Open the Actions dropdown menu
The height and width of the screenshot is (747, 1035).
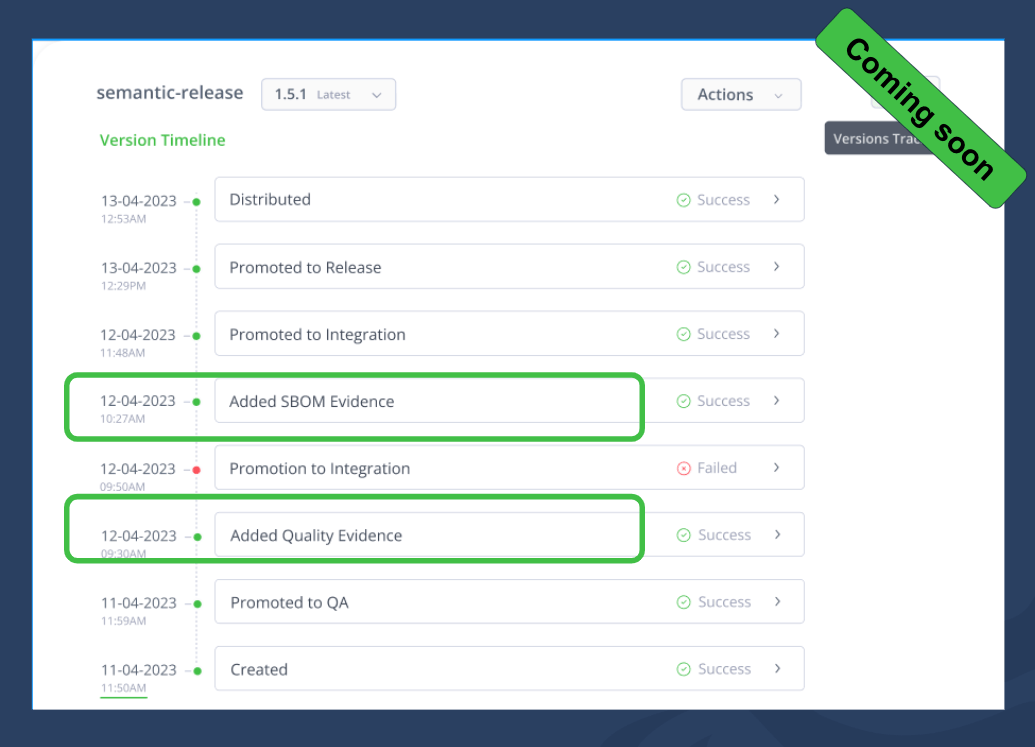pos(741,94)
